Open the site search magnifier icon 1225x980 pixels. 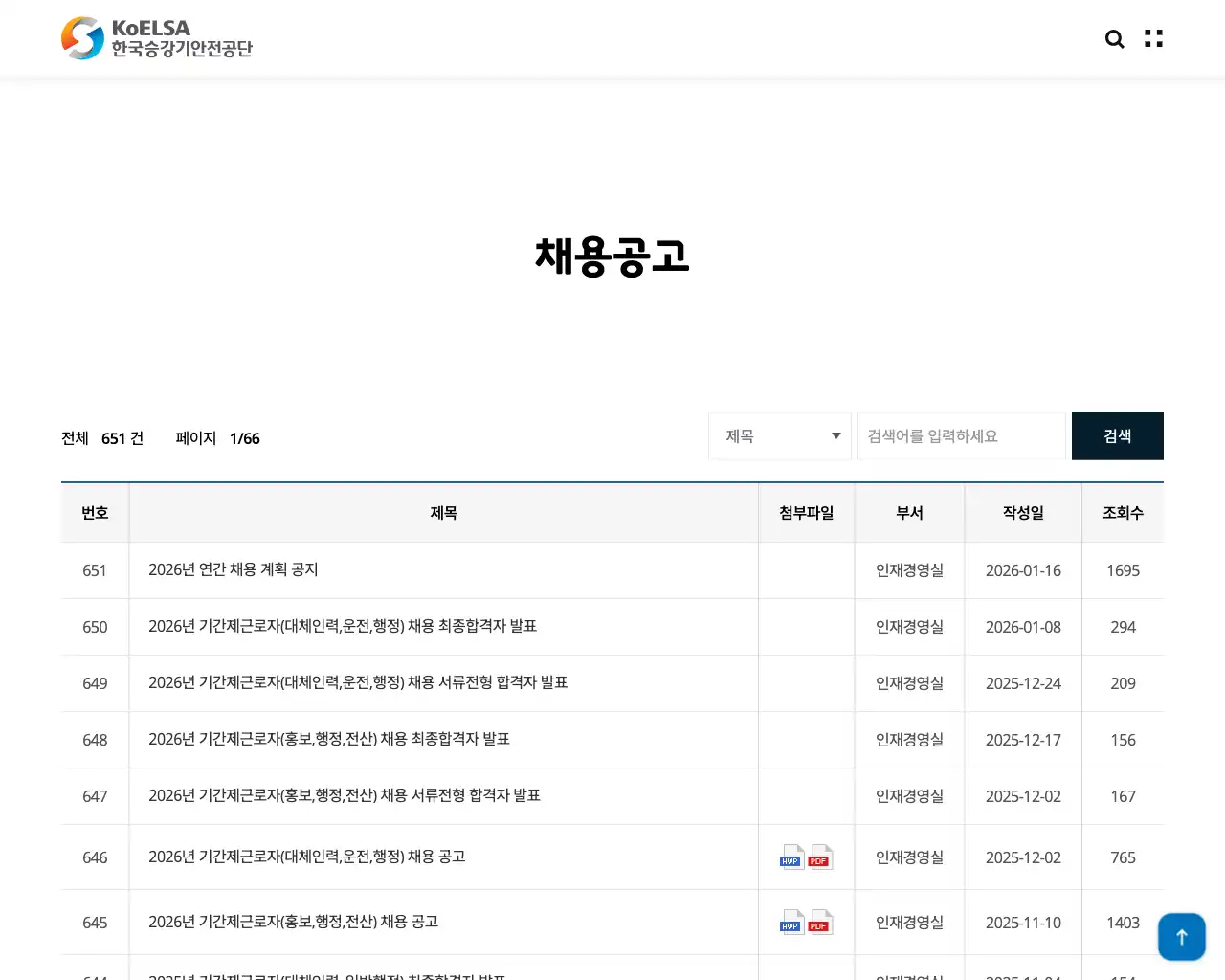point(1114,38)
